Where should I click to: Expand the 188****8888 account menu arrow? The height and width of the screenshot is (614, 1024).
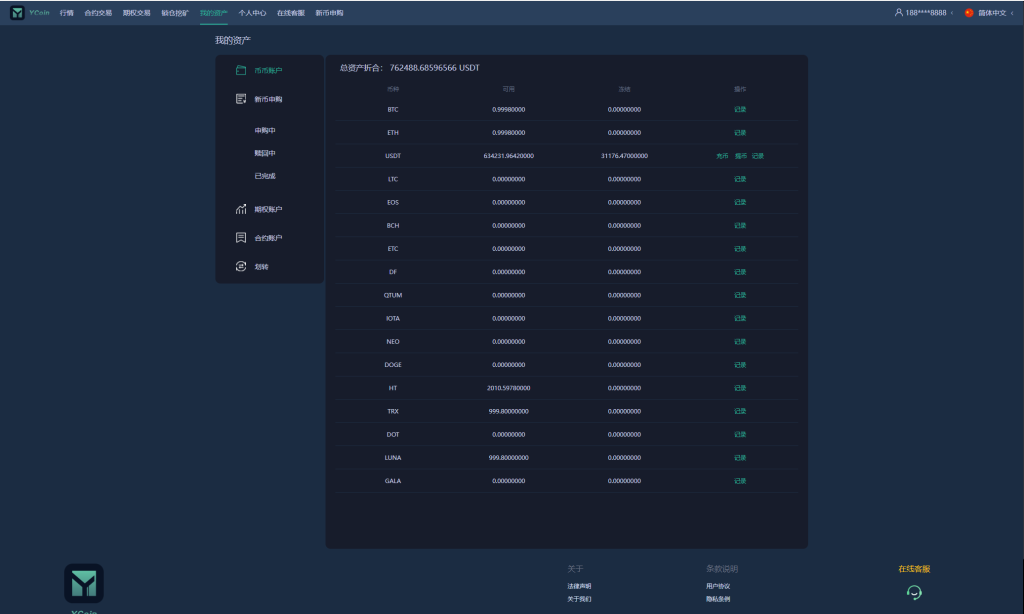952,13
